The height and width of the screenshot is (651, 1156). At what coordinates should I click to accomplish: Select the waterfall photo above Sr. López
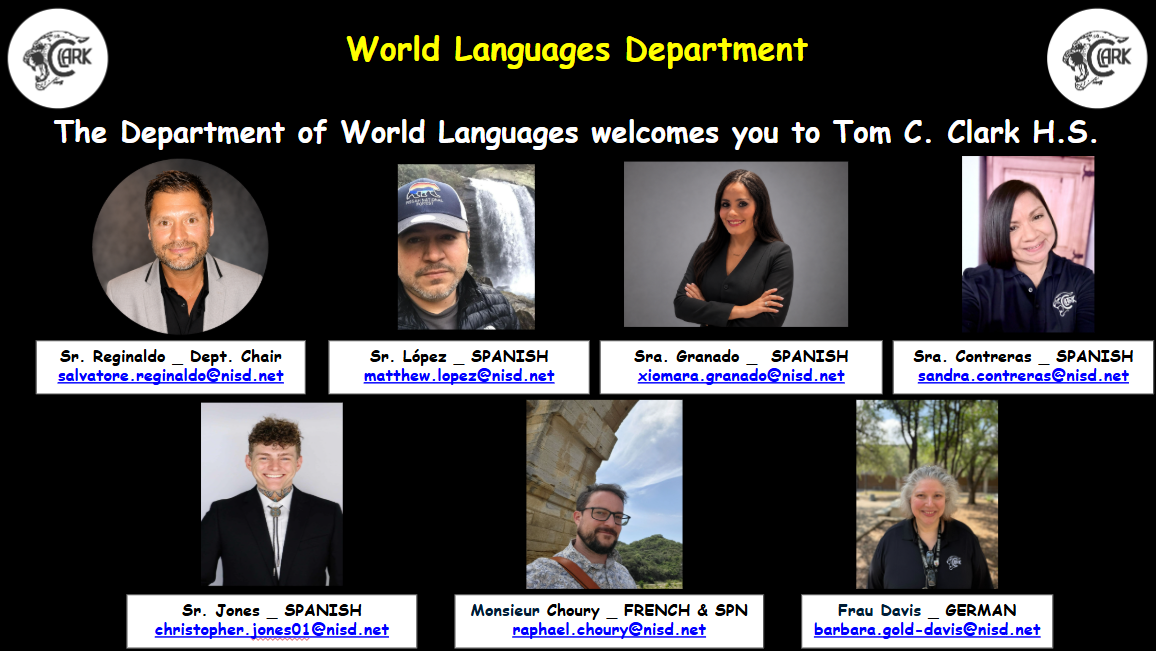click(466, 246)
